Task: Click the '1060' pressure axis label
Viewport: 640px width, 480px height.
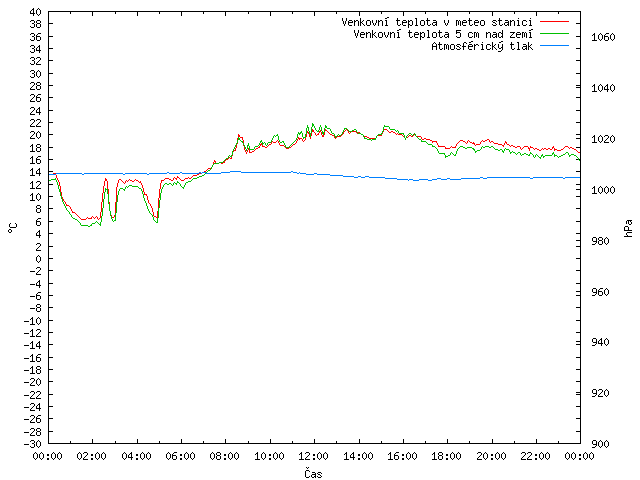Action: (603, 37)
